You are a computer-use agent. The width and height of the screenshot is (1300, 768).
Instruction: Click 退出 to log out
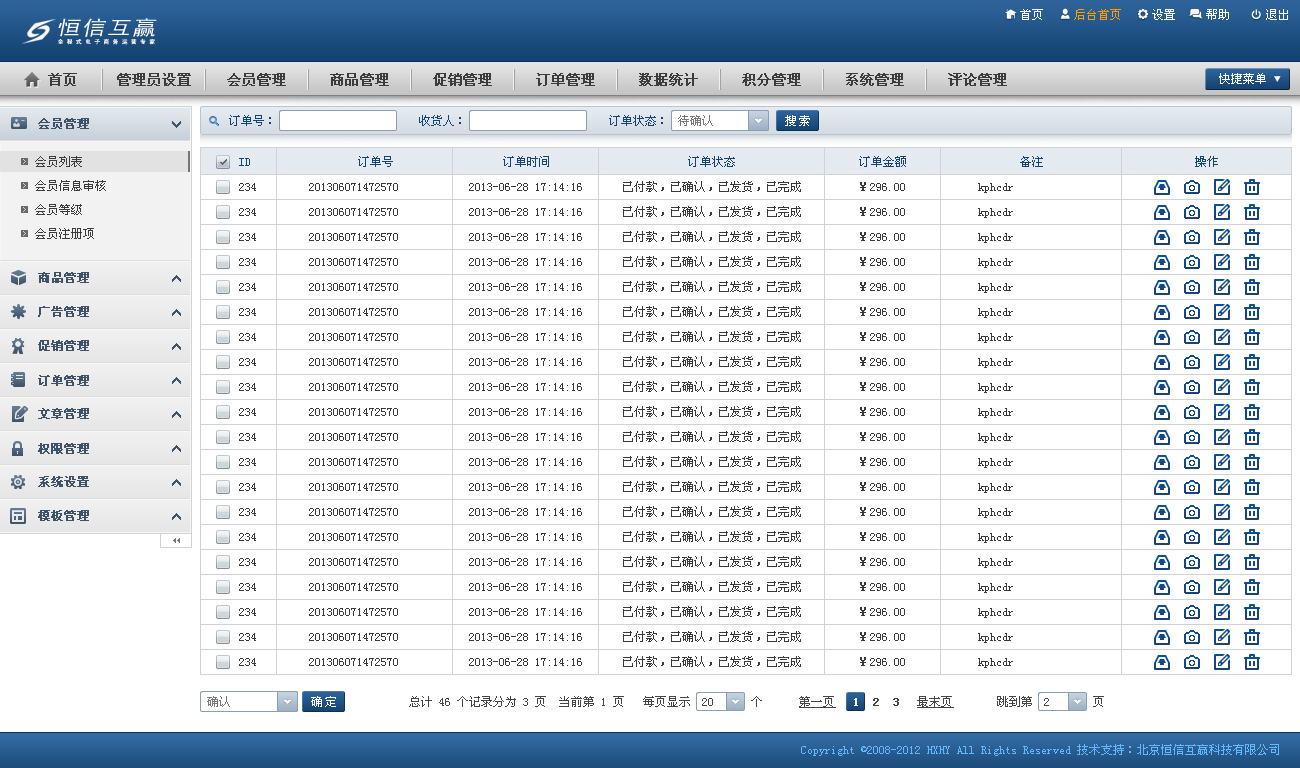(x=1277, y=15)
